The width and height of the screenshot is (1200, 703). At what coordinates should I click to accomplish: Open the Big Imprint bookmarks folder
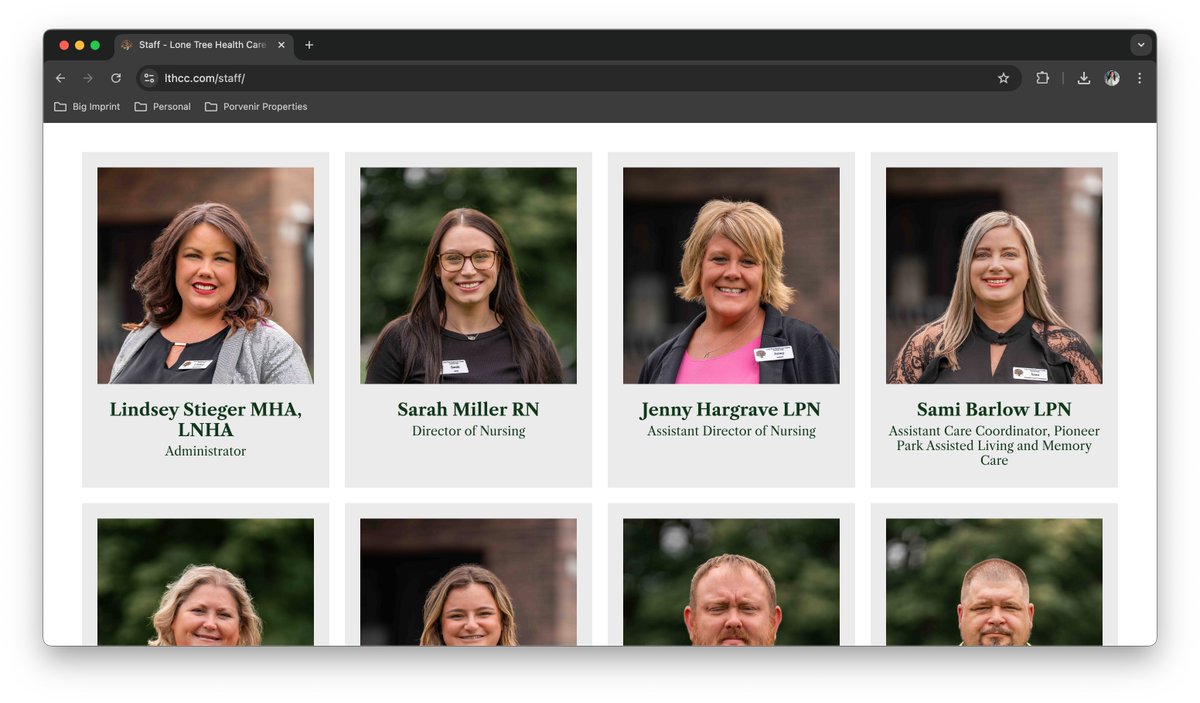(x=87, y=107)
